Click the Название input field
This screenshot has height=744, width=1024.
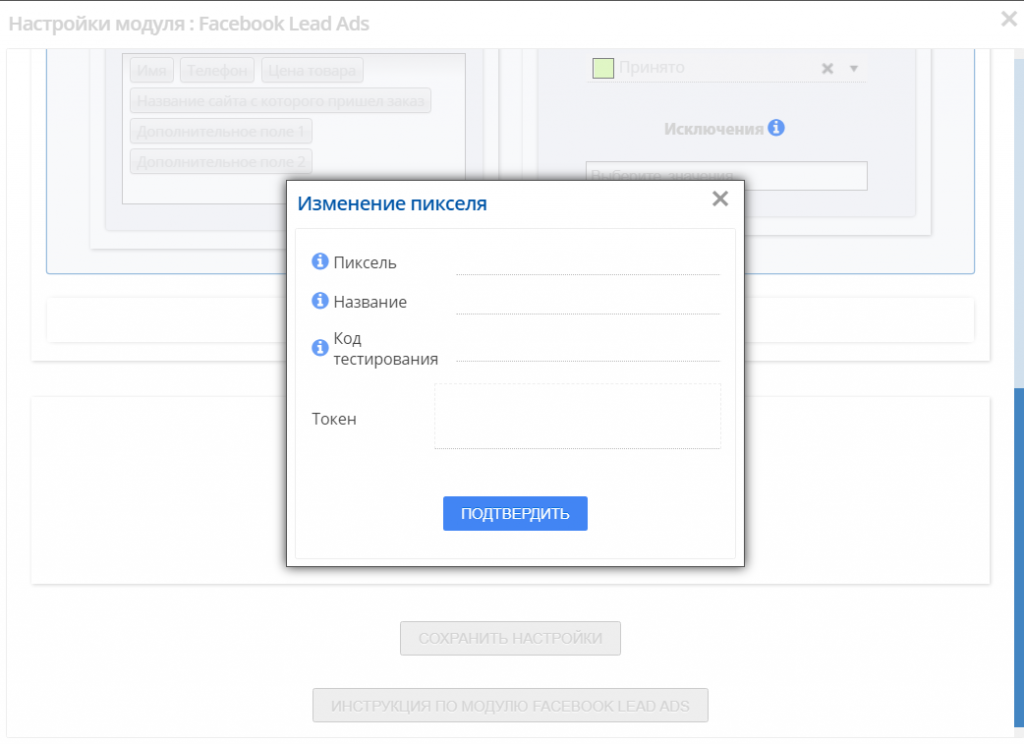point(588,302)
